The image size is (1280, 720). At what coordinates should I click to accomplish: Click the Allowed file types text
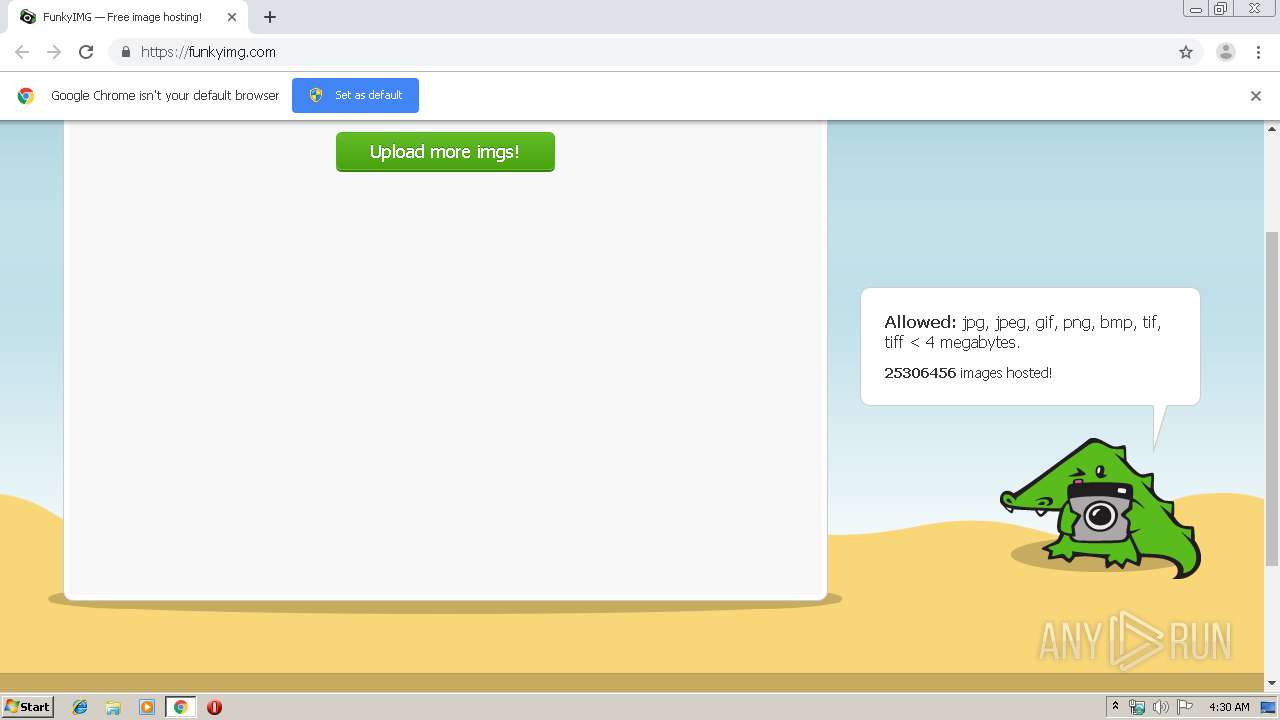[x=1022, y=332]
